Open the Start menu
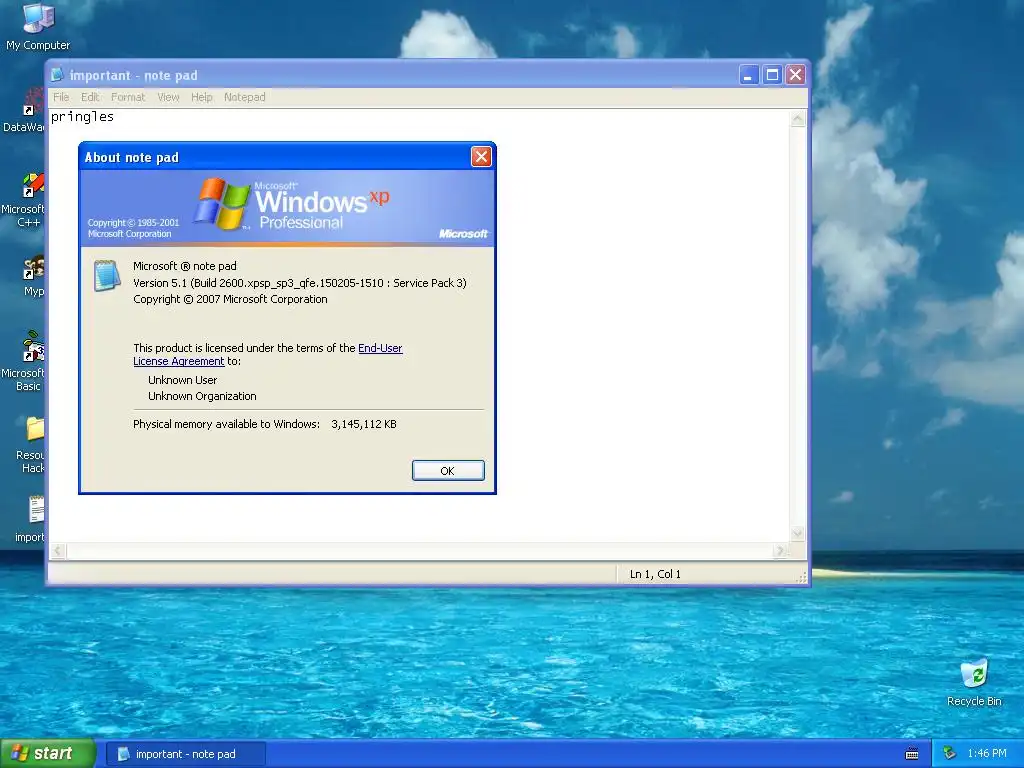This screenshot has height=768, width=1024. point(47,754)
